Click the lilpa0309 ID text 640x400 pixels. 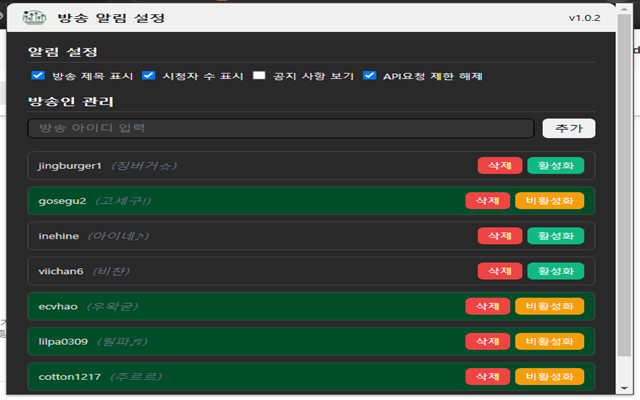click(x=63, y=342)
